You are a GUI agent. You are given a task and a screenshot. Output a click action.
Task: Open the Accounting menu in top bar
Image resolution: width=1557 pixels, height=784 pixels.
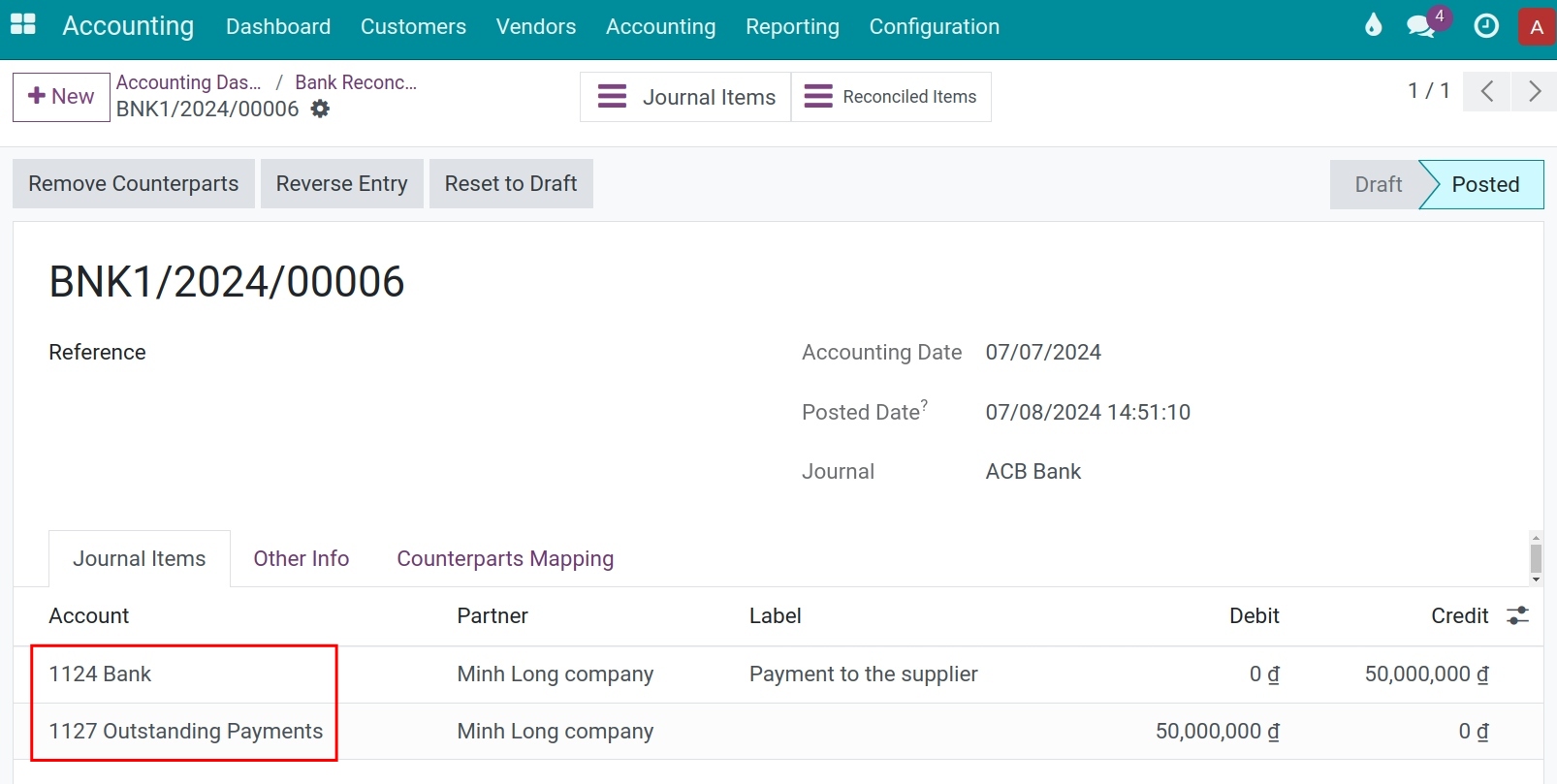(x=661, y=26)
